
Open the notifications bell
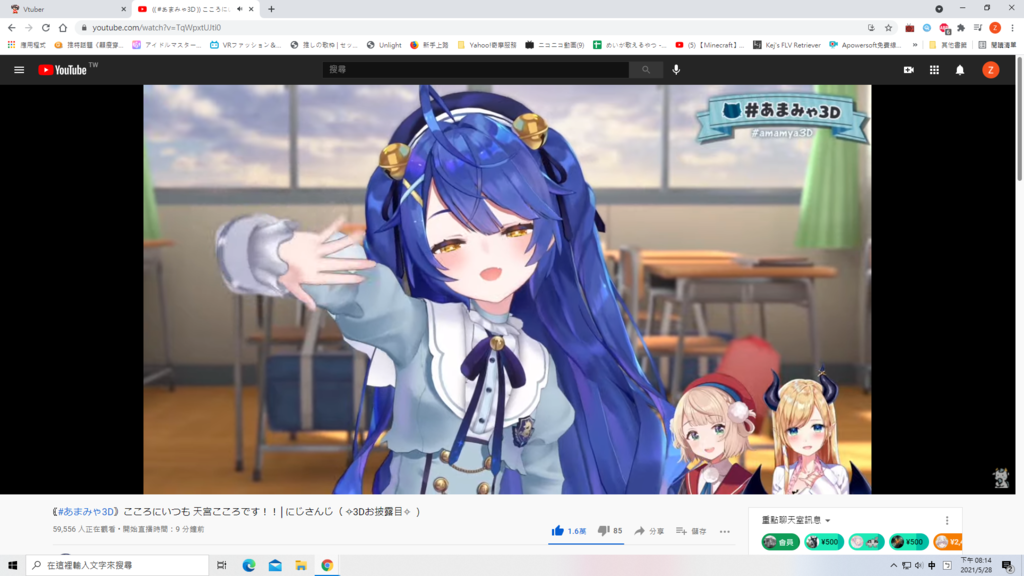click(960, 70)
